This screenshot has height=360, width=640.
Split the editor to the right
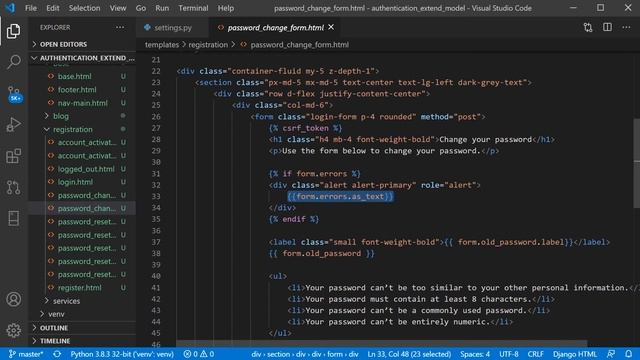point(607,27)
